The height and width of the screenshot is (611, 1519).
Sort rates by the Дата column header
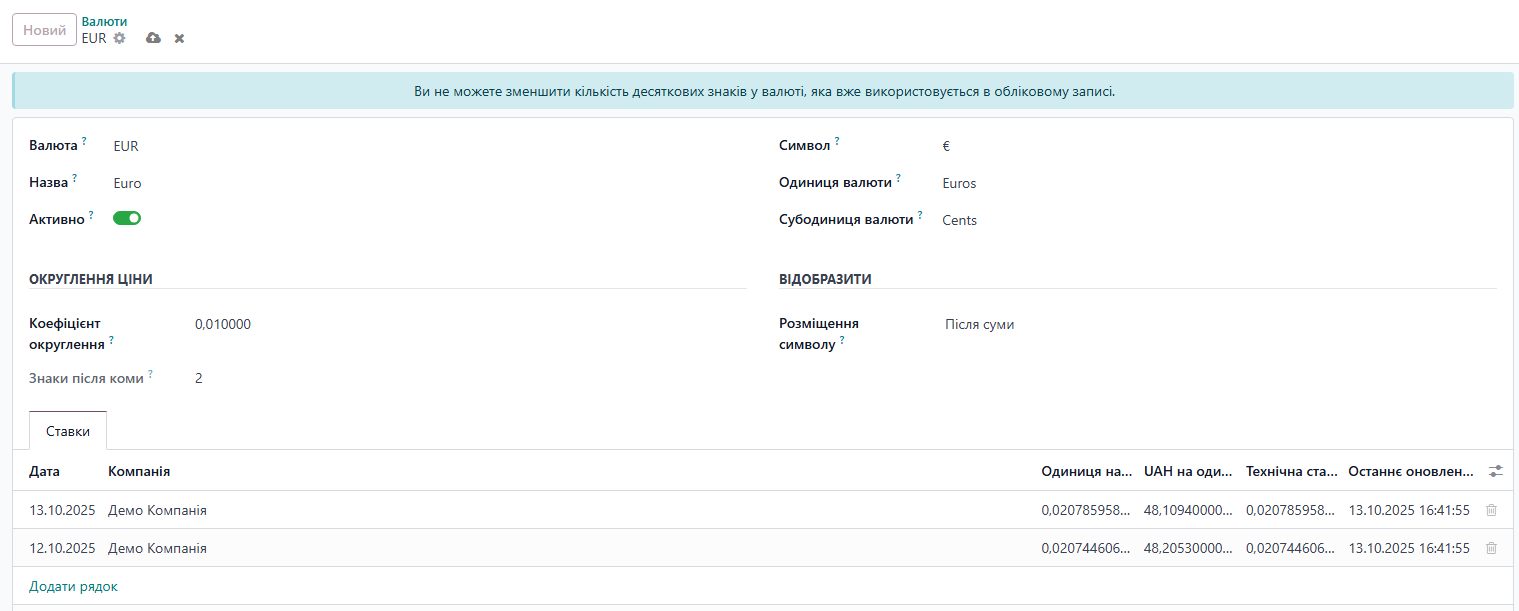tap(45, 471)
